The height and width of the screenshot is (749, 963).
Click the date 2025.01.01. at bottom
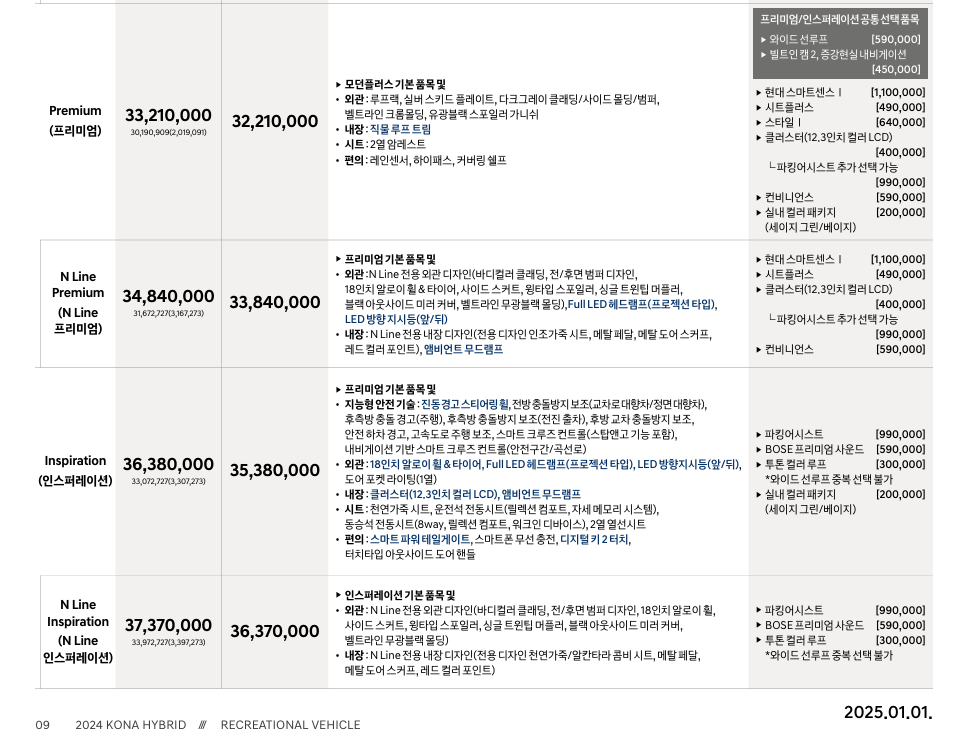pyautogui.click(x=888, y=713)
